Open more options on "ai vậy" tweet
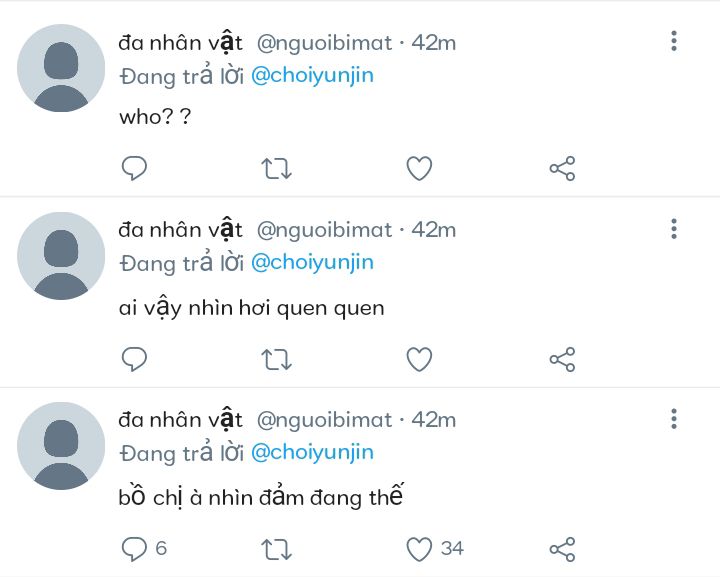This screenshot has height=577, width=720. pos(674,230)
